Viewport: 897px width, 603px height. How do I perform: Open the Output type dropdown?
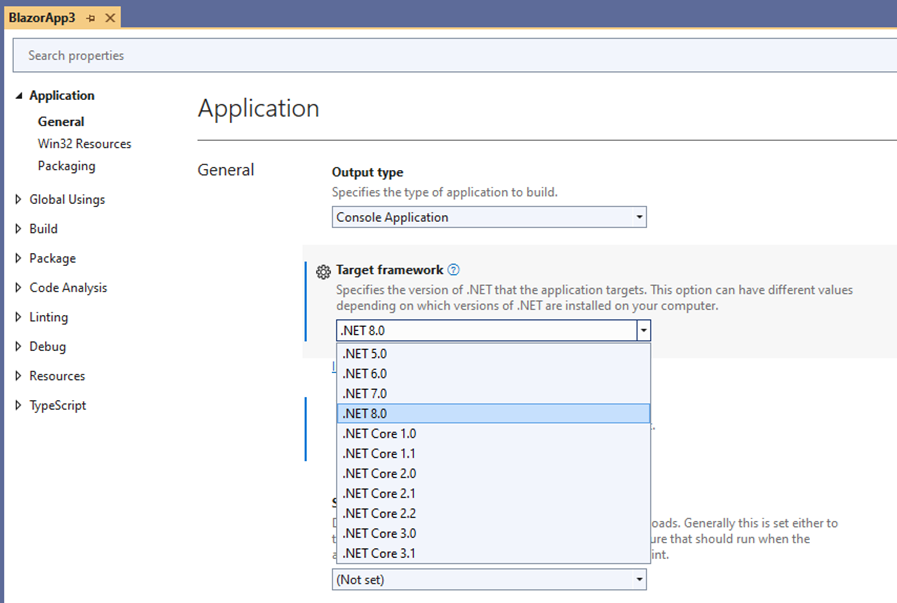638,217
